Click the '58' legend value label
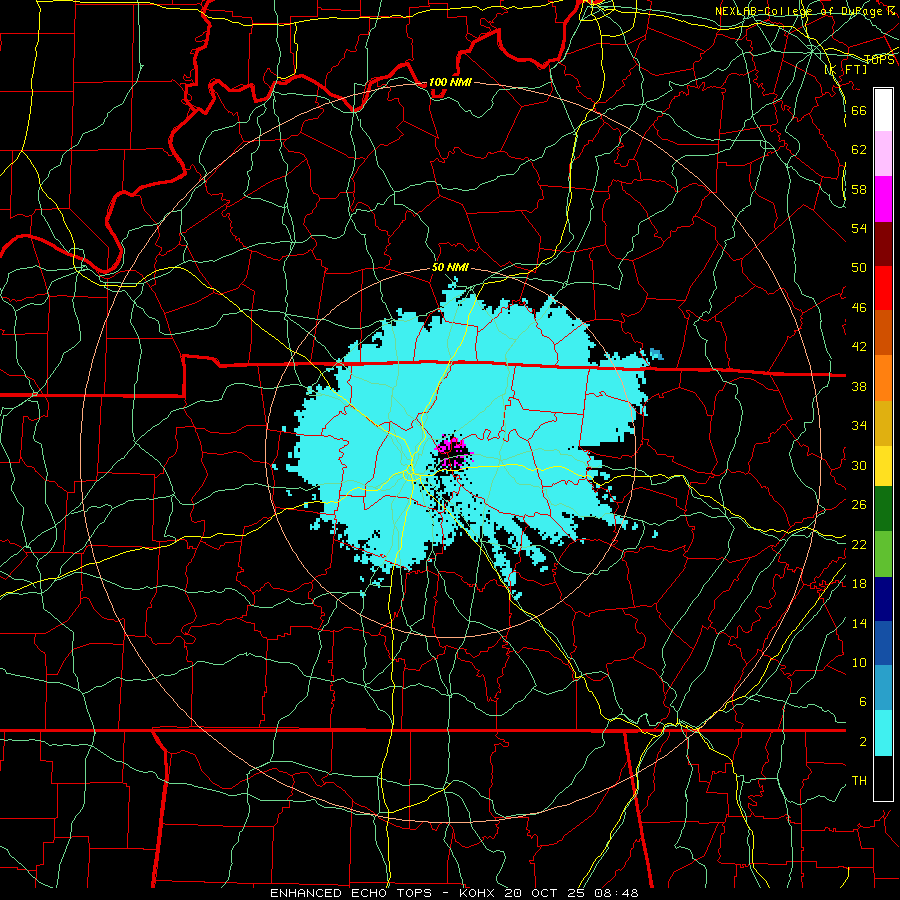 859,189
